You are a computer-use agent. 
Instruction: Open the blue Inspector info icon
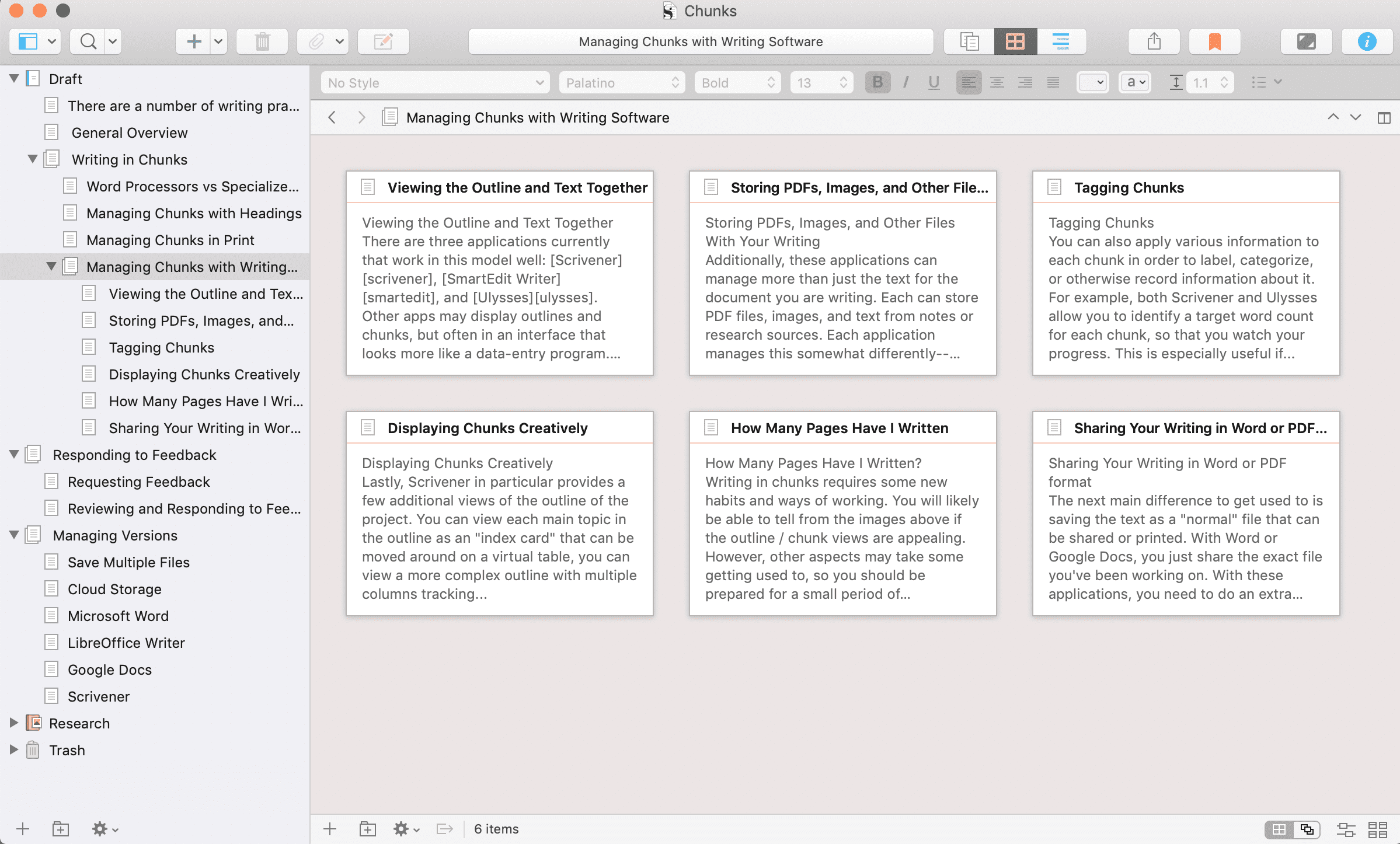tap(1367, 41)
